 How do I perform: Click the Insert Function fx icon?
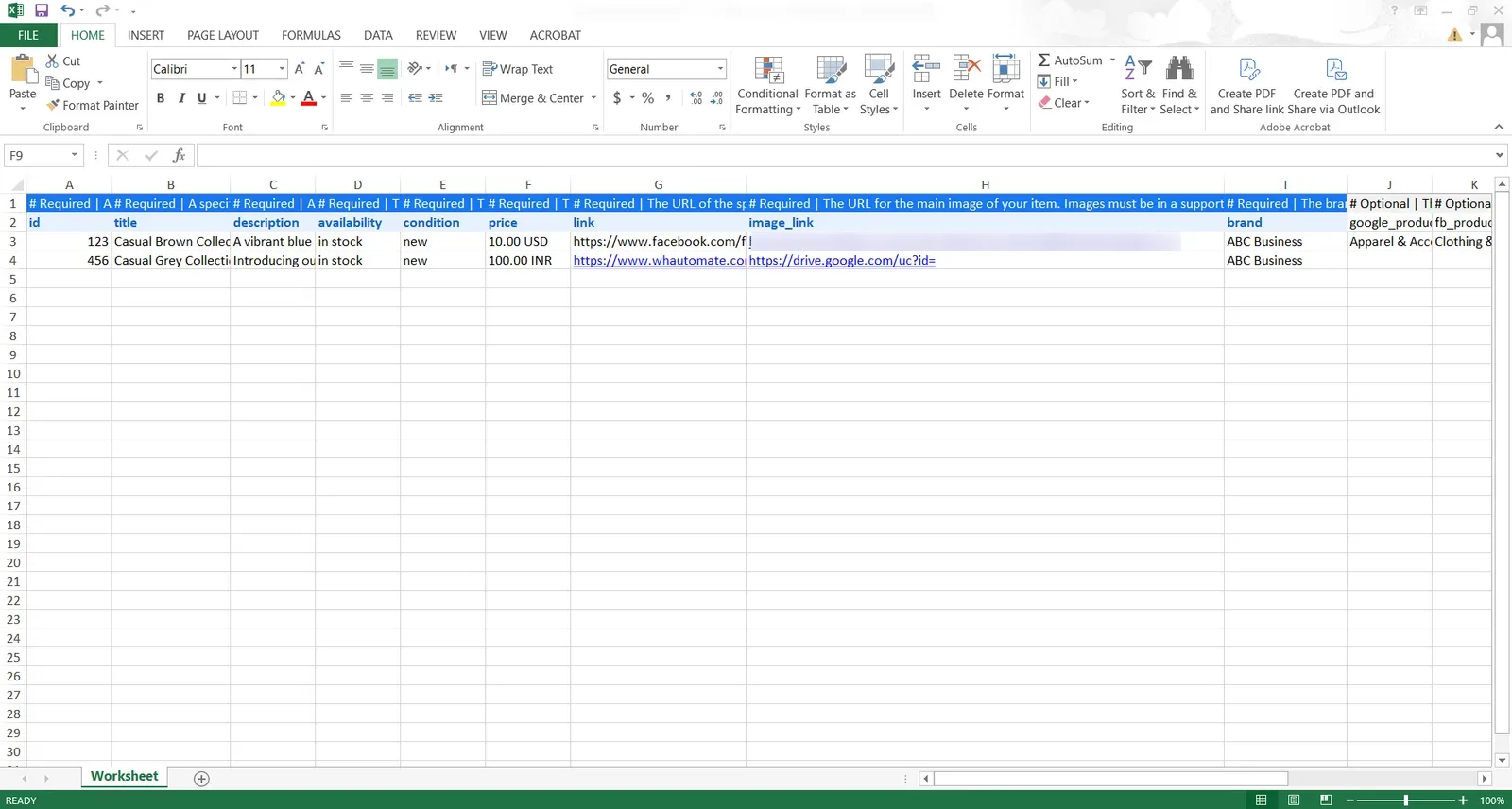[x=179, y=155]
